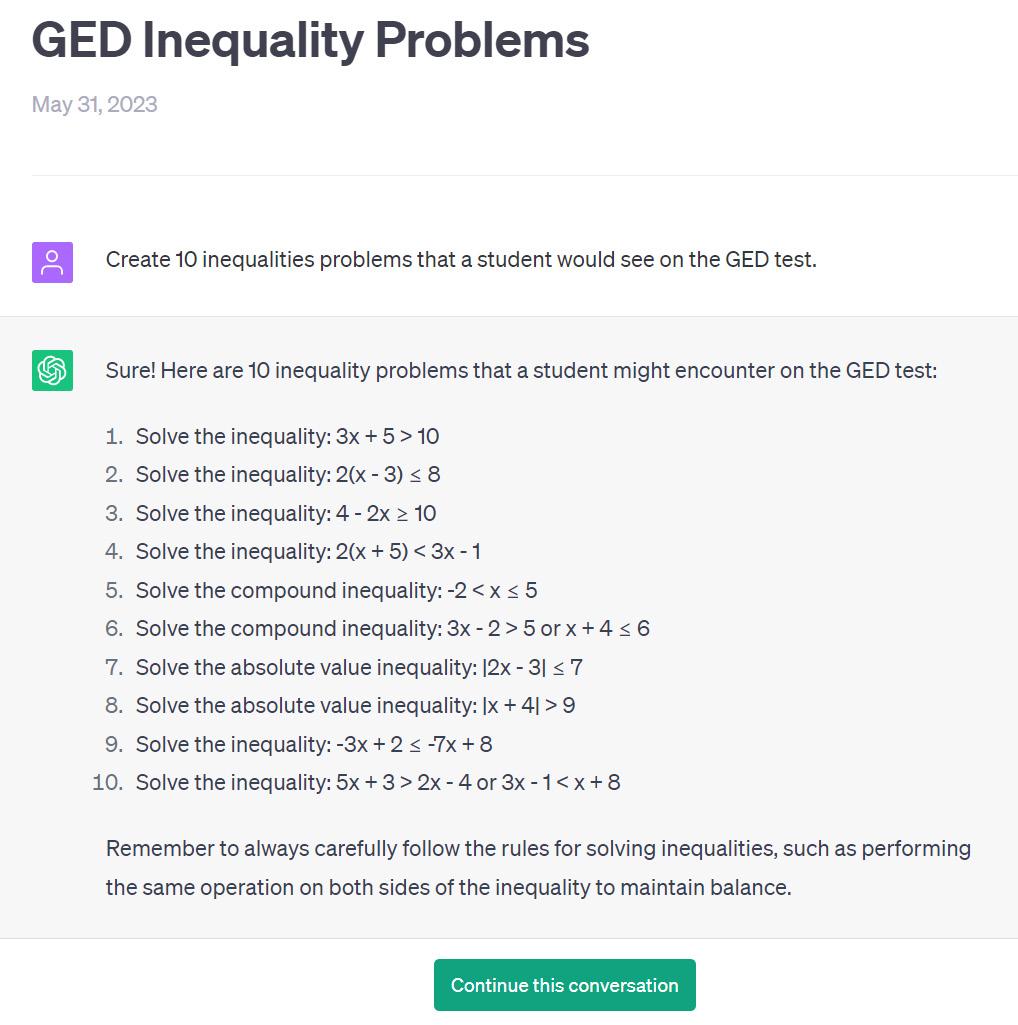Click the list number '10.' marker

[108, 782]
